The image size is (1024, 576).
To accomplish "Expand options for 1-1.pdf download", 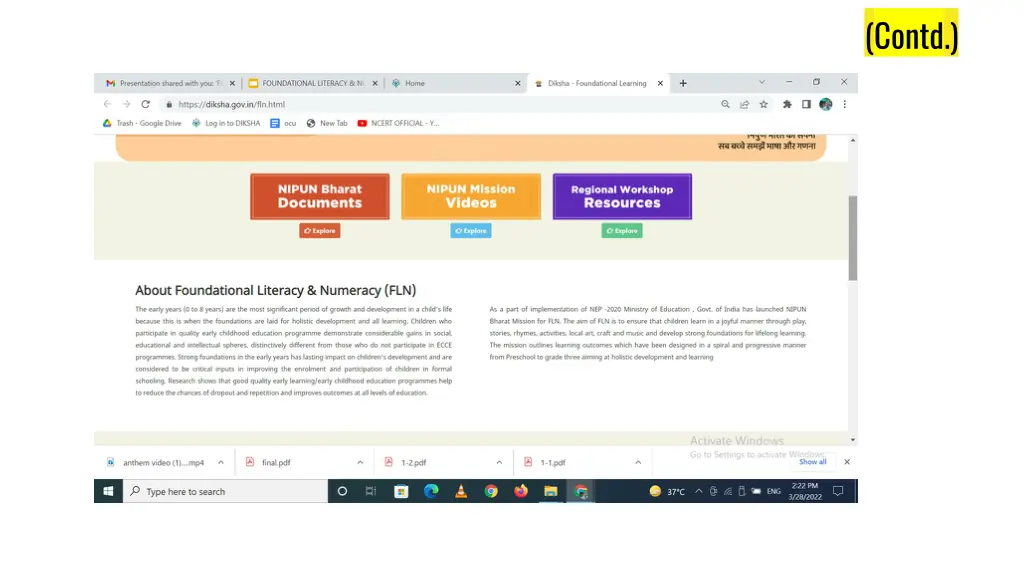I will click(638, 462).
